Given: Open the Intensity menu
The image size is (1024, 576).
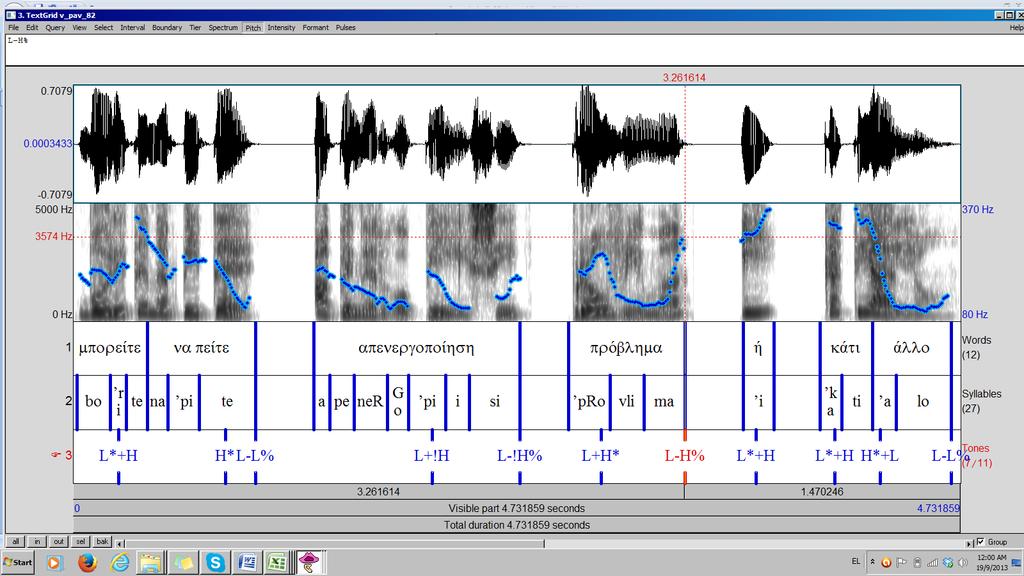Looking at the screenshot, I should (281, 27).
